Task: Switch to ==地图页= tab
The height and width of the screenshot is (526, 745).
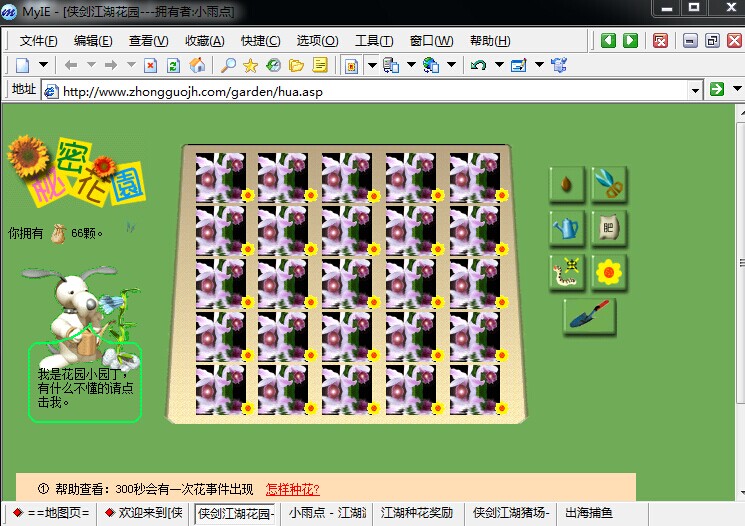Action: (x=51, y=513)
